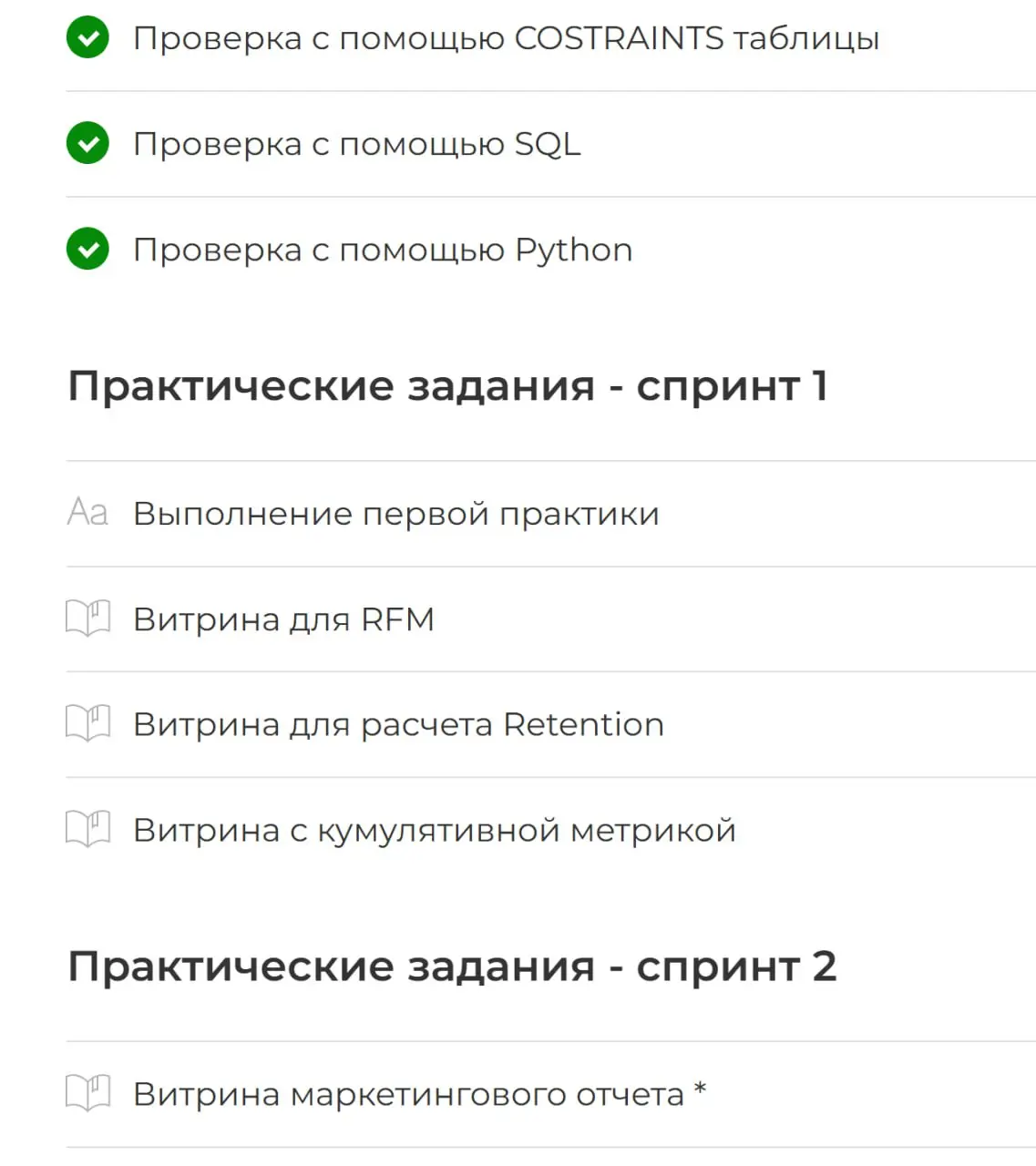Click the green checkmark beside COSTRAINTS таблицы lesson
The image size is (1036, 1166).
[87, 38]
